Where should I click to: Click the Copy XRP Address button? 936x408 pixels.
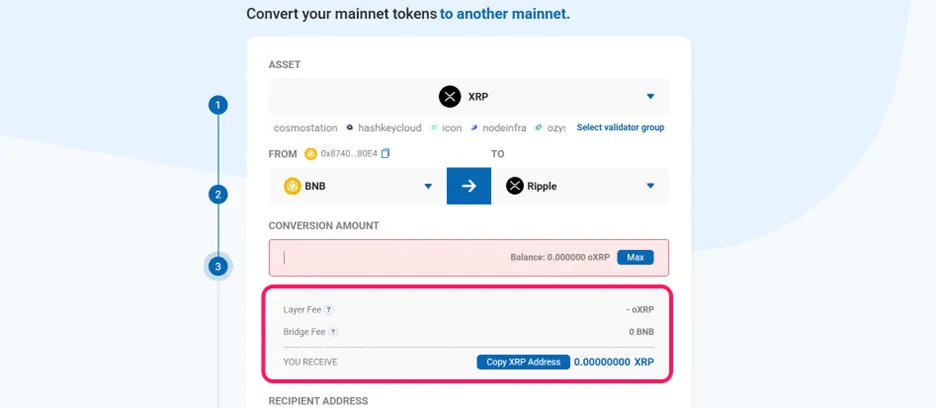(524, 362)
